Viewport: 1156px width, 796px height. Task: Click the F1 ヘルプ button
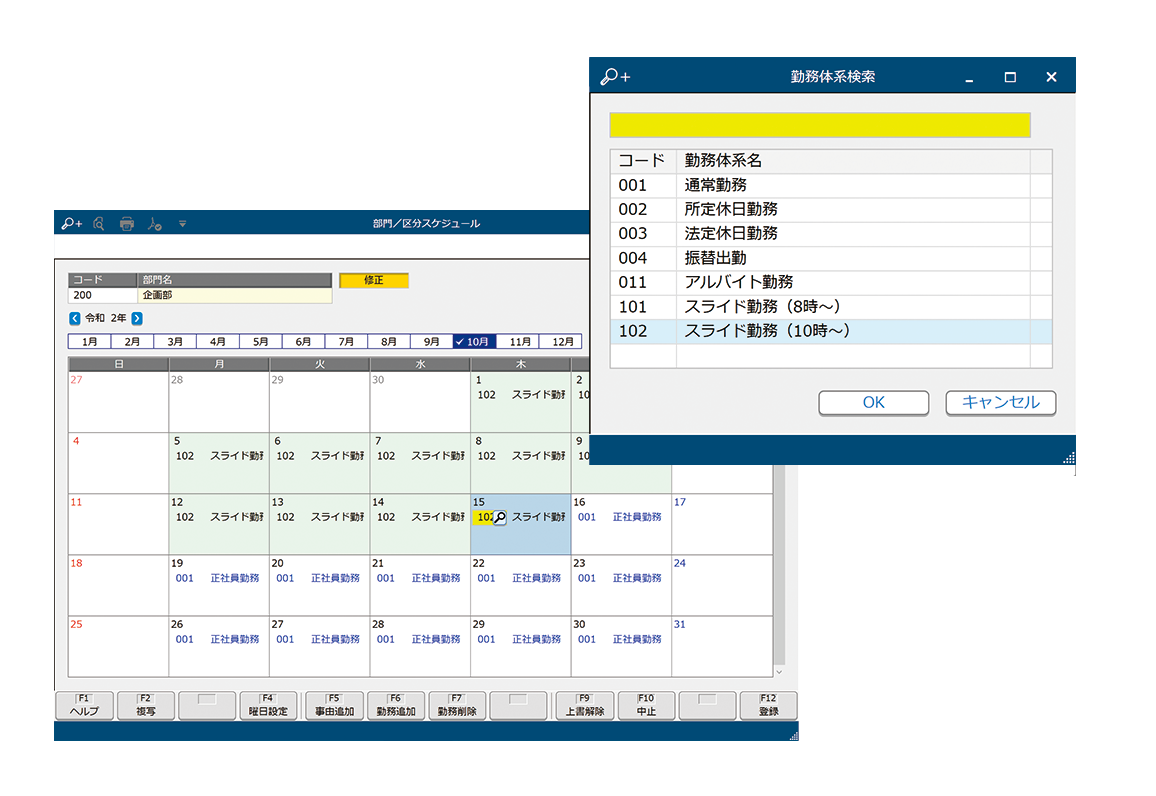pos(84,705)
